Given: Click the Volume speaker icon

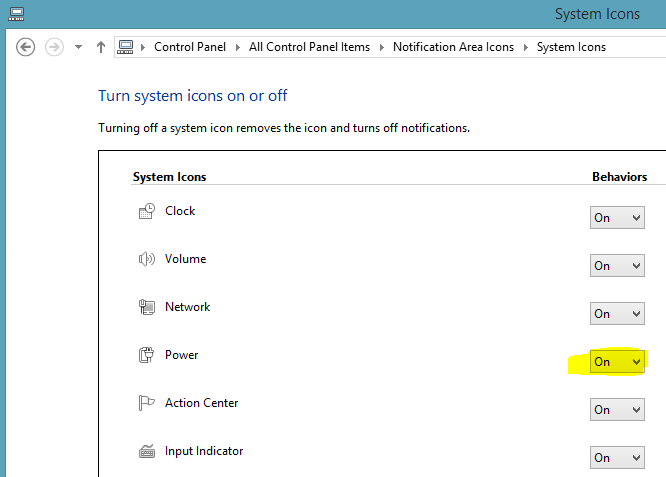Looking at the screenshot, I should [x=147, y=259].
